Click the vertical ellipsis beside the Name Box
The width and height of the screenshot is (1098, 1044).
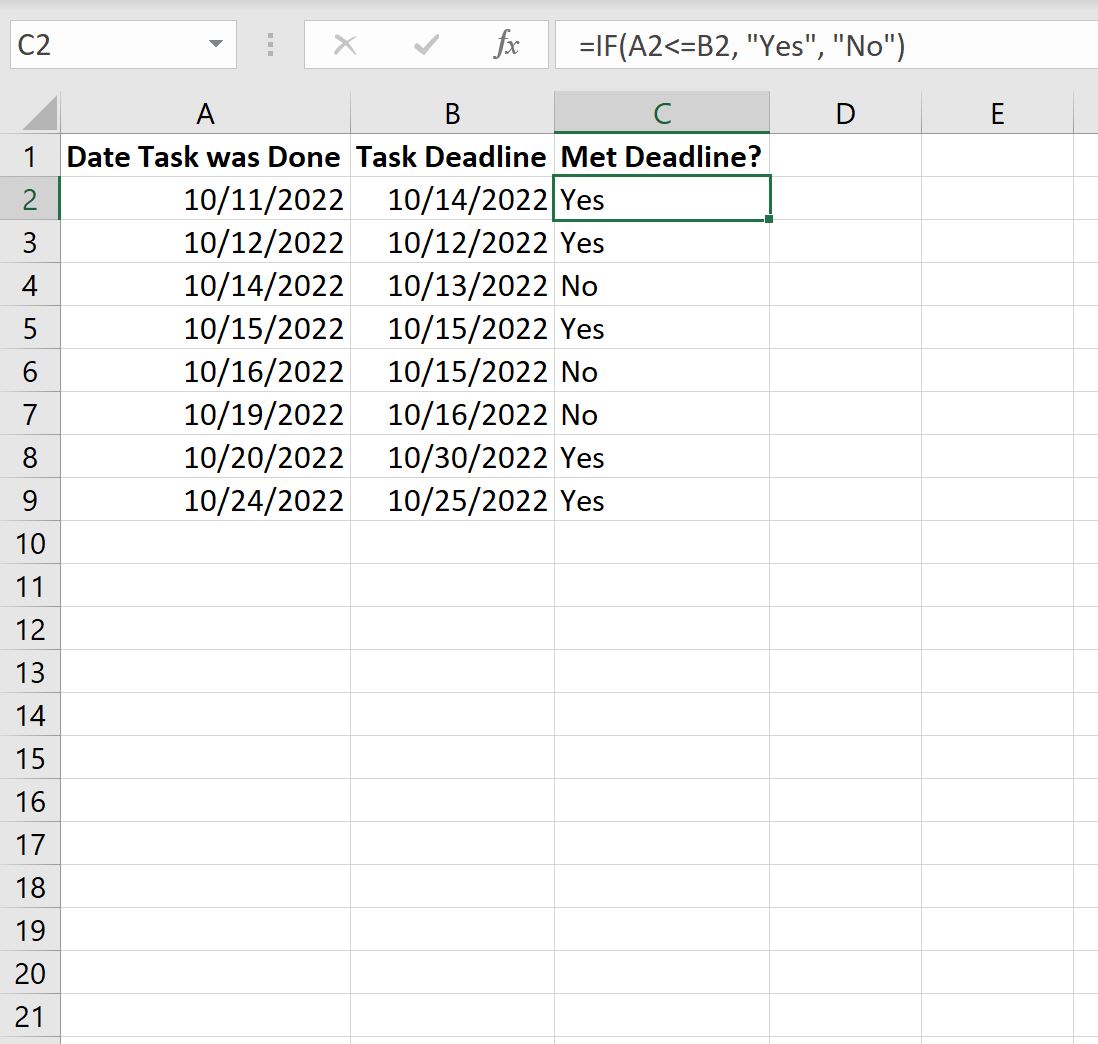[268, 44]
